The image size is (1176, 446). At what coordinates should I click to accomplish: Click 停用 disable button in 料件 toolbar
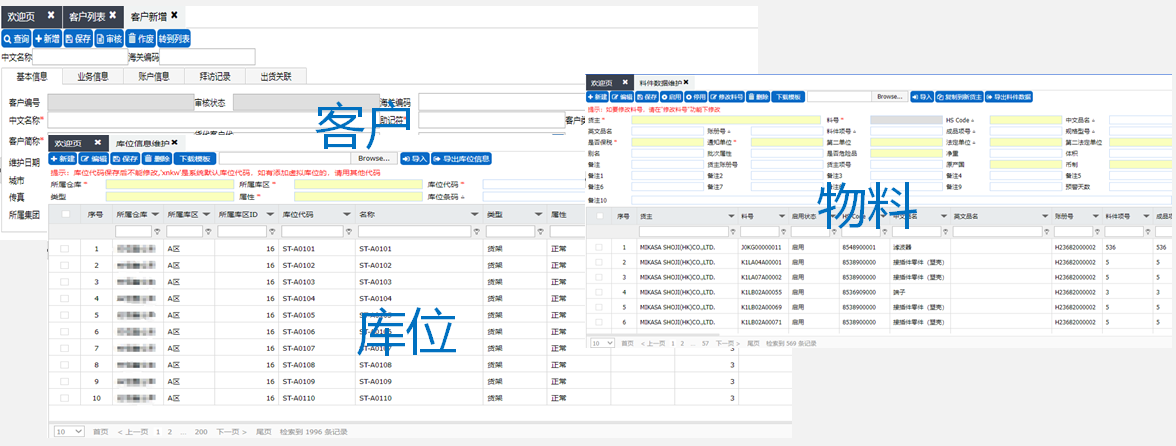point(696,97)
